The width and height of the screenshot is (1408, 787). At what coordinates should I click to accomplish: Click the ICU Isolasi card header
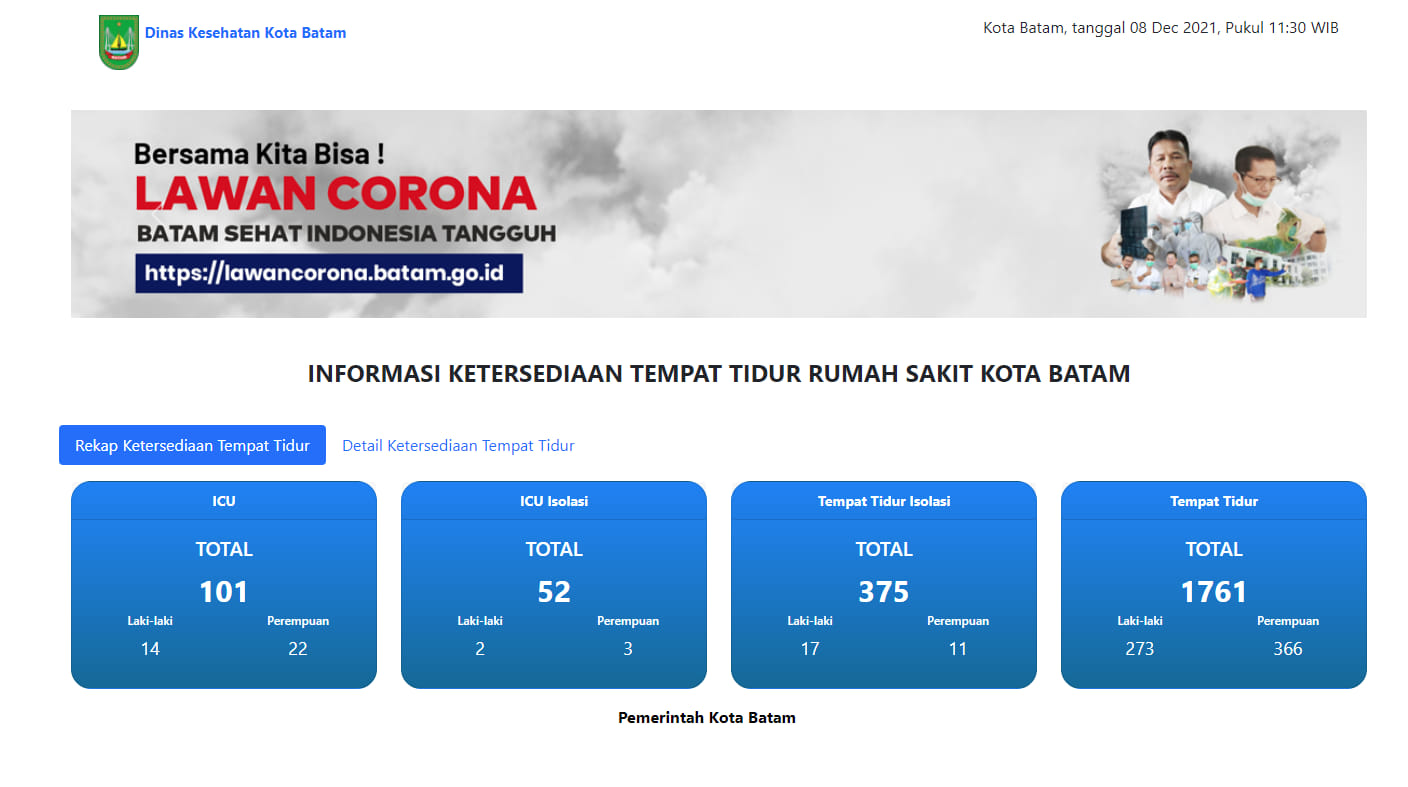point(554,501)
